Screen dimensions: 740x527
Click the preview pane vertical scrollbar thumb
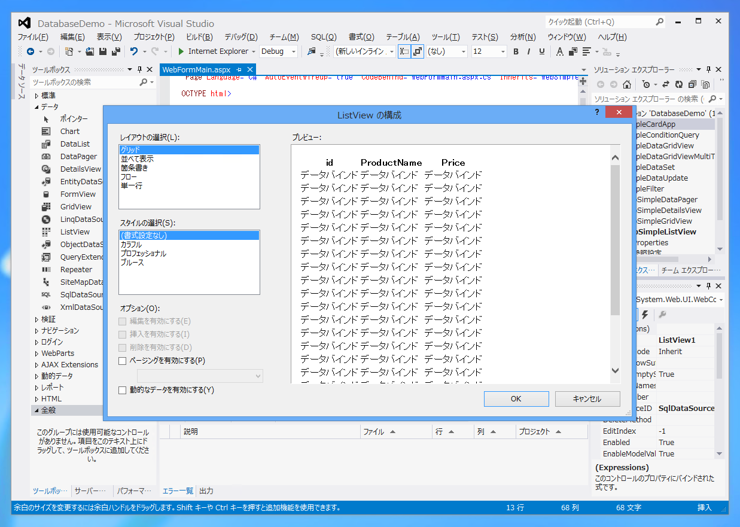click(615, 240)
